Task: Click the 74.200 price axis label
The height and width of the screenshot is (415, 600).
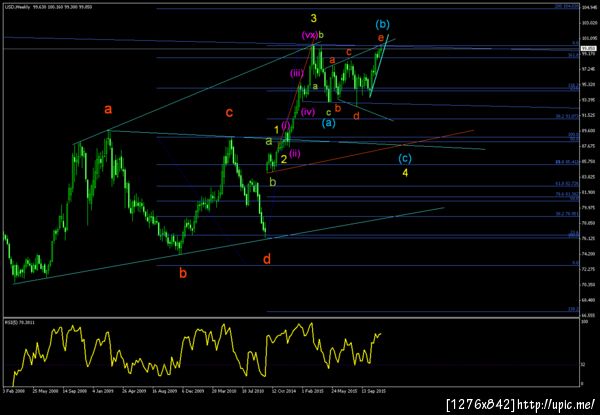Action: (587, 254)
